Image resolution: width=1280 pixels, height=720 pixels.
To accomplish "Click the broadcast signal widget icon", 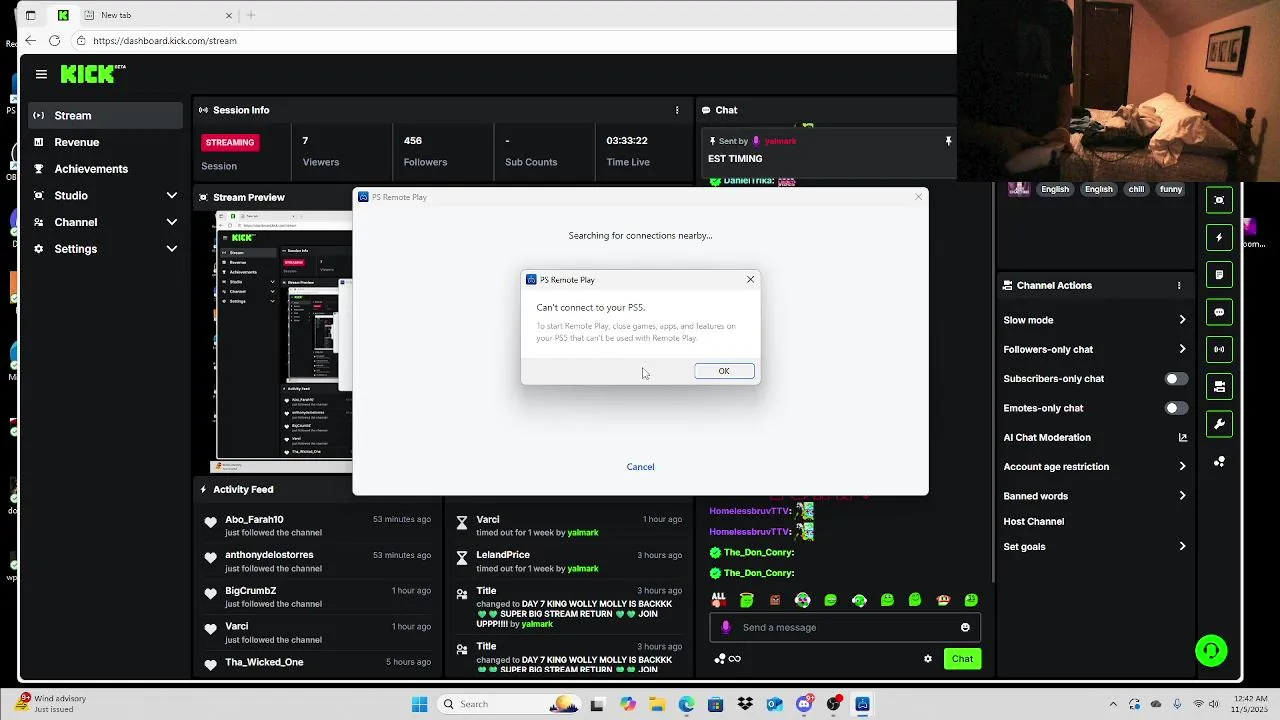I will click(x=1219, y=349).
